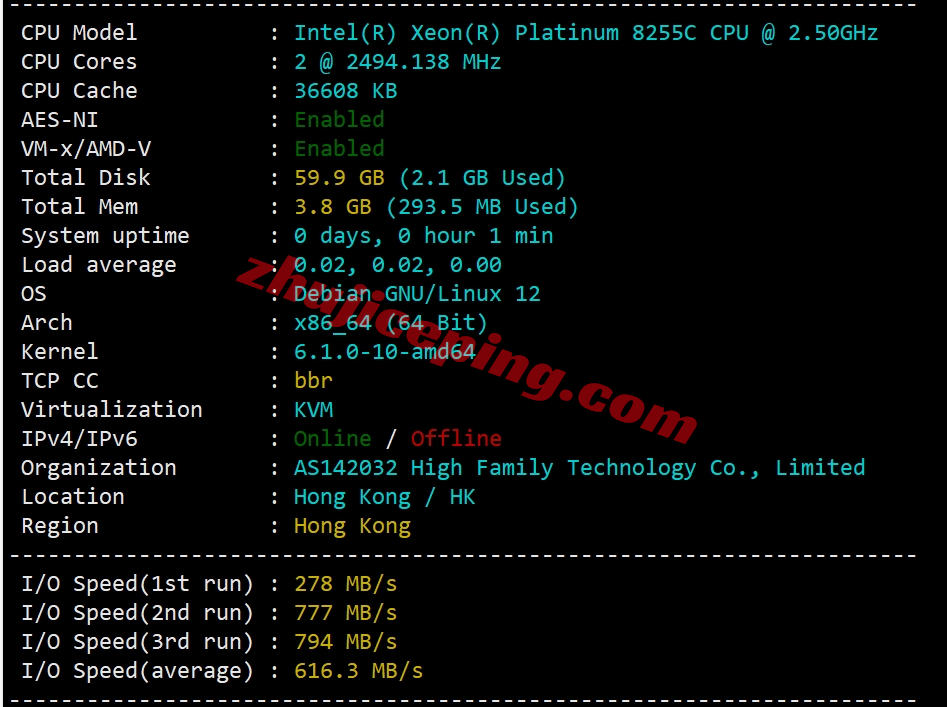947x707 pixels.
Task: Click the average 616.3 MB/s speed
Action: 358,671
